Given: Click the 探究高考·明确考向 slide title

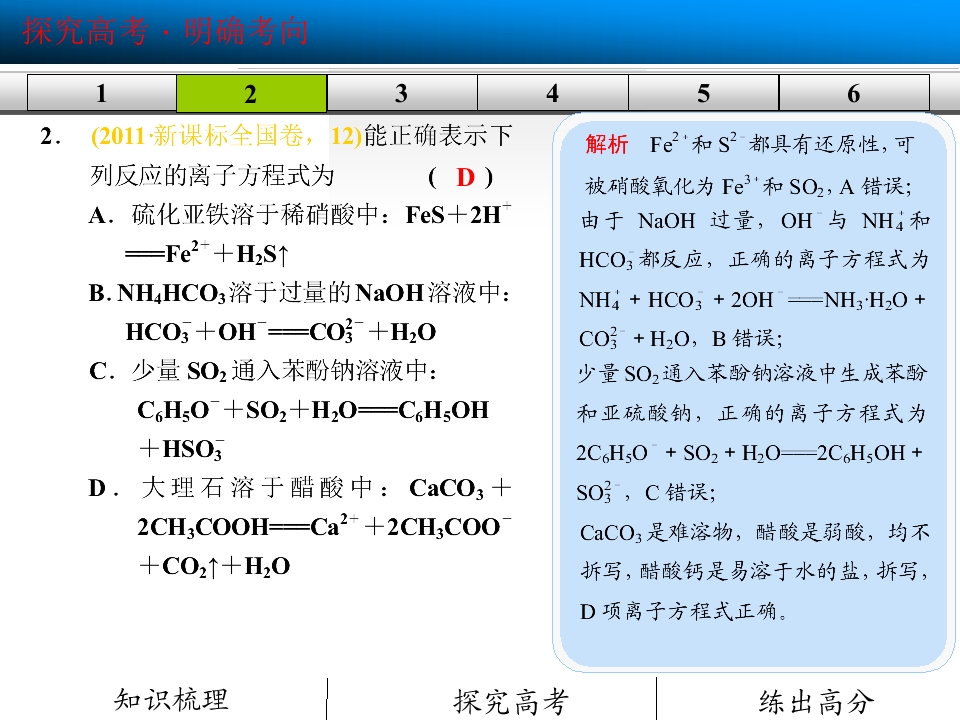Looking at the screenshot, I should coord(165,31).
